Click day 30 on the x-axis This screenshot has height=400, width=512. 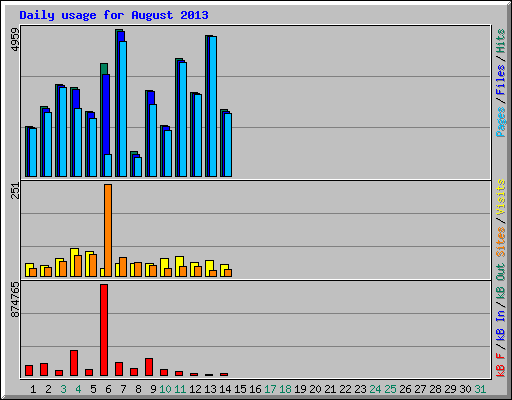(x=465, y=389)
